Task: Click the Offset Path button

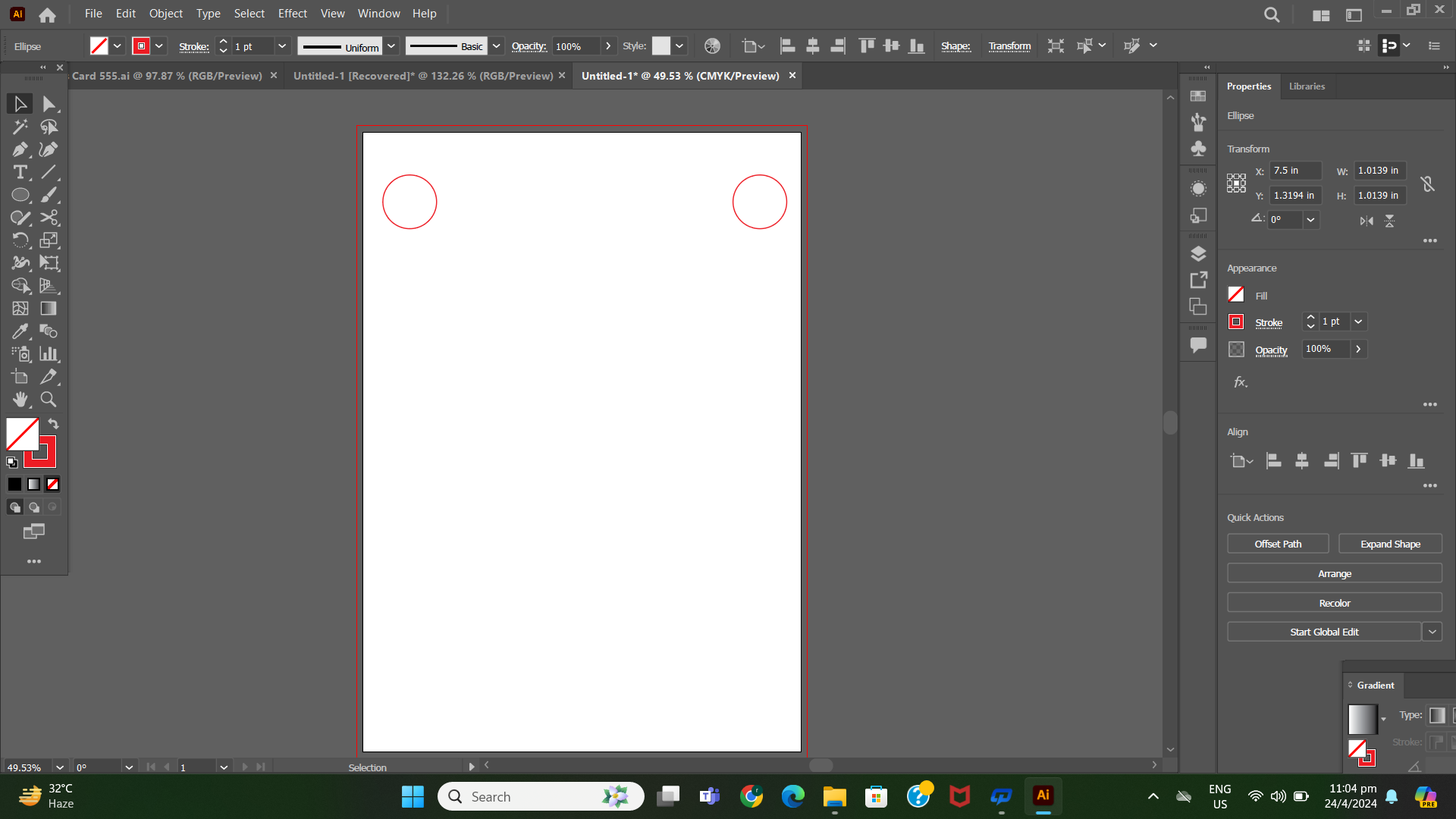Action: point(1278,544)
